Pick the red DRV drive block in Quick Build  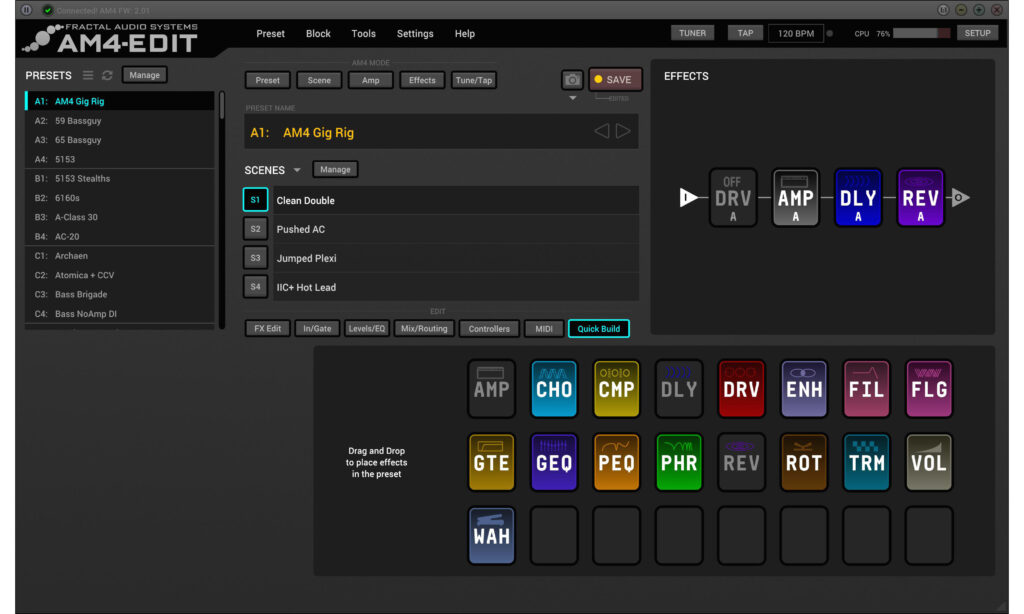tap(741, 389)
